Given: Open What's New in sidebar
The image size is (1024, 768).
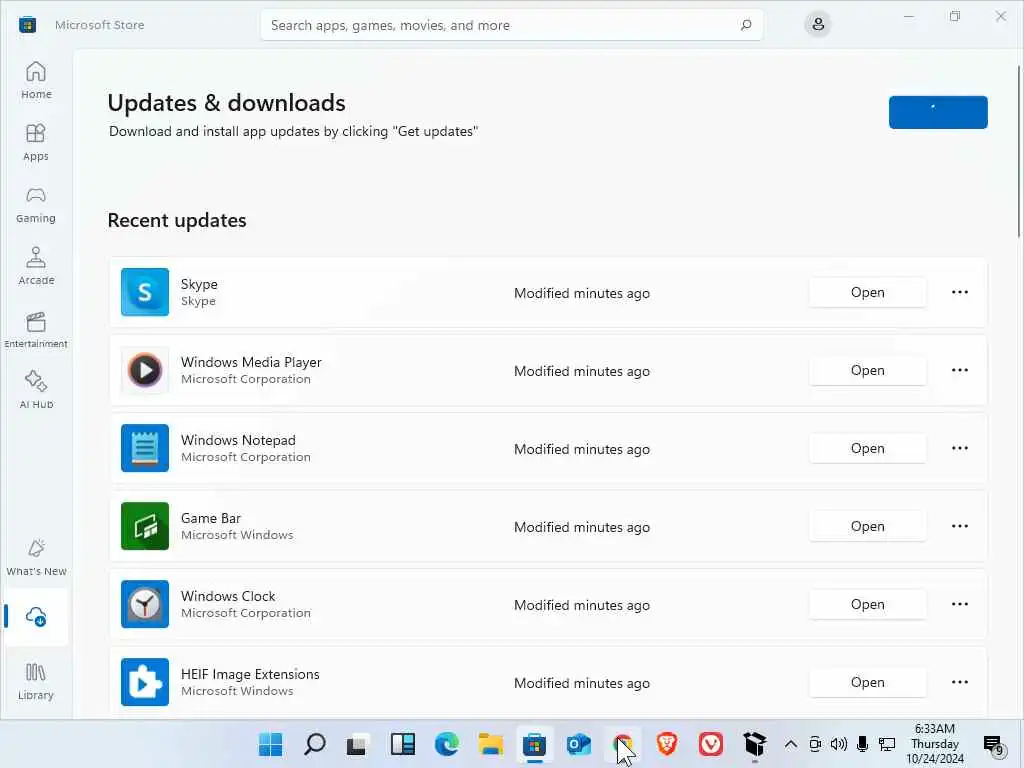Looking at the screenshot, I should pos(36,557).
